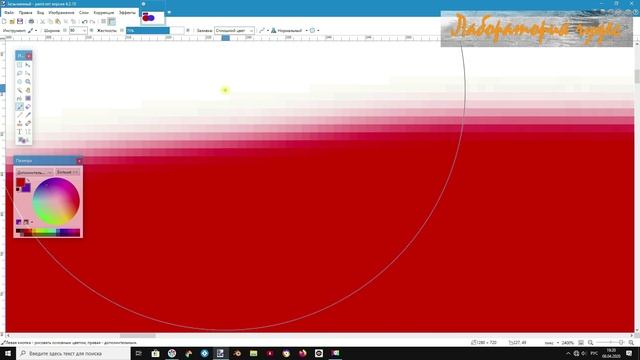
Task: Select the Paintbrush tool
Action: click(19, 107)
